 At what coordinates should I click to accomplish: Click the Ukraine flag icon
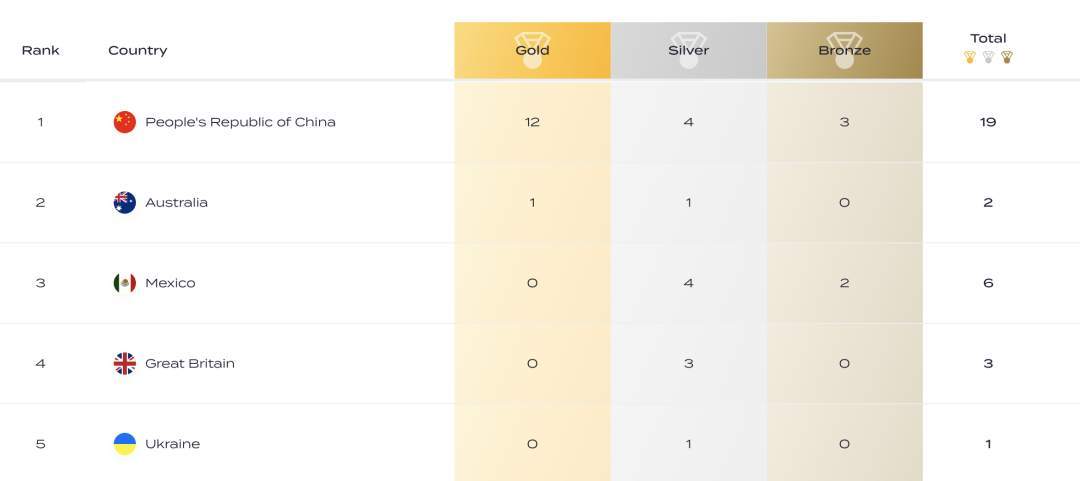click(x=124, y=444)
